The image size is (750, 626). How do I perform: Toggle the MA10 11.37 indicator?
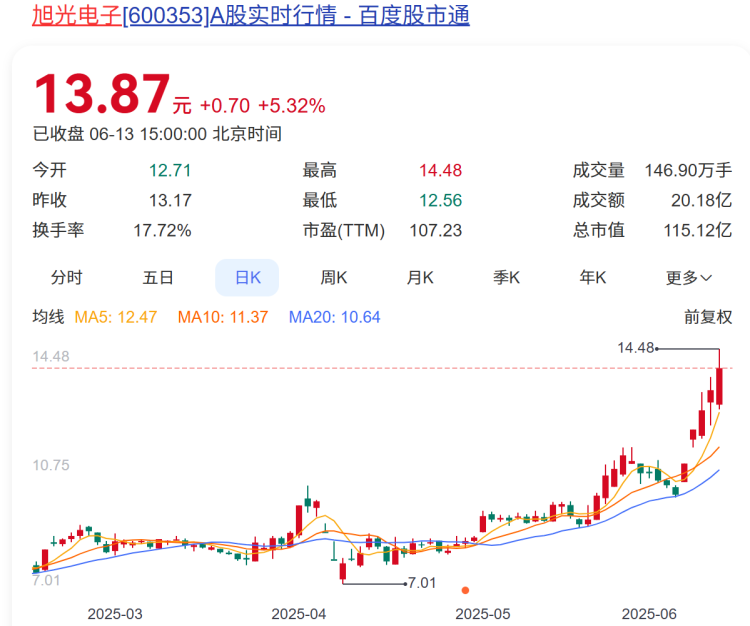223,317
